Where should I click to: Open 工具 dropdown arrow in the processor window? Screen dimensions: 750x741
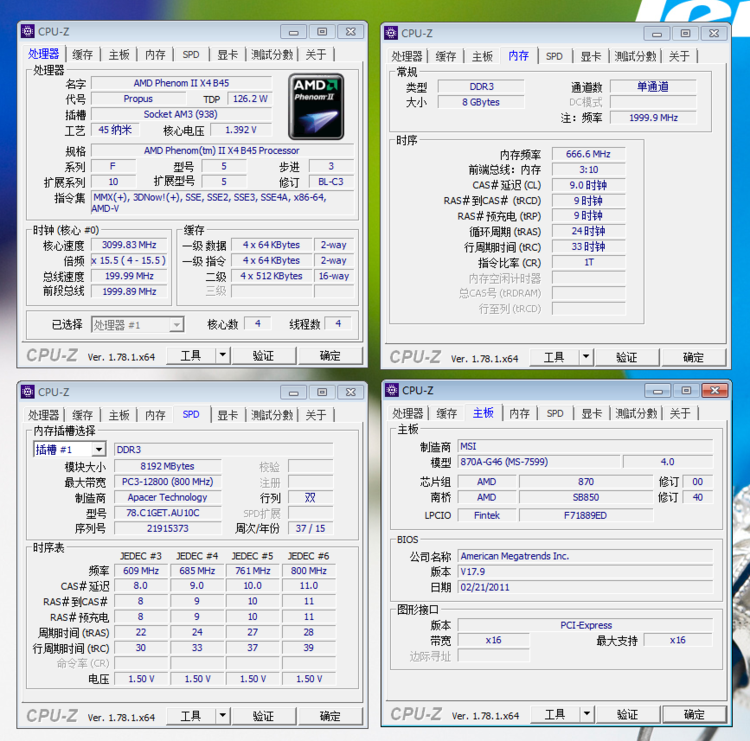pyautogui.click(x=223, y=355)
